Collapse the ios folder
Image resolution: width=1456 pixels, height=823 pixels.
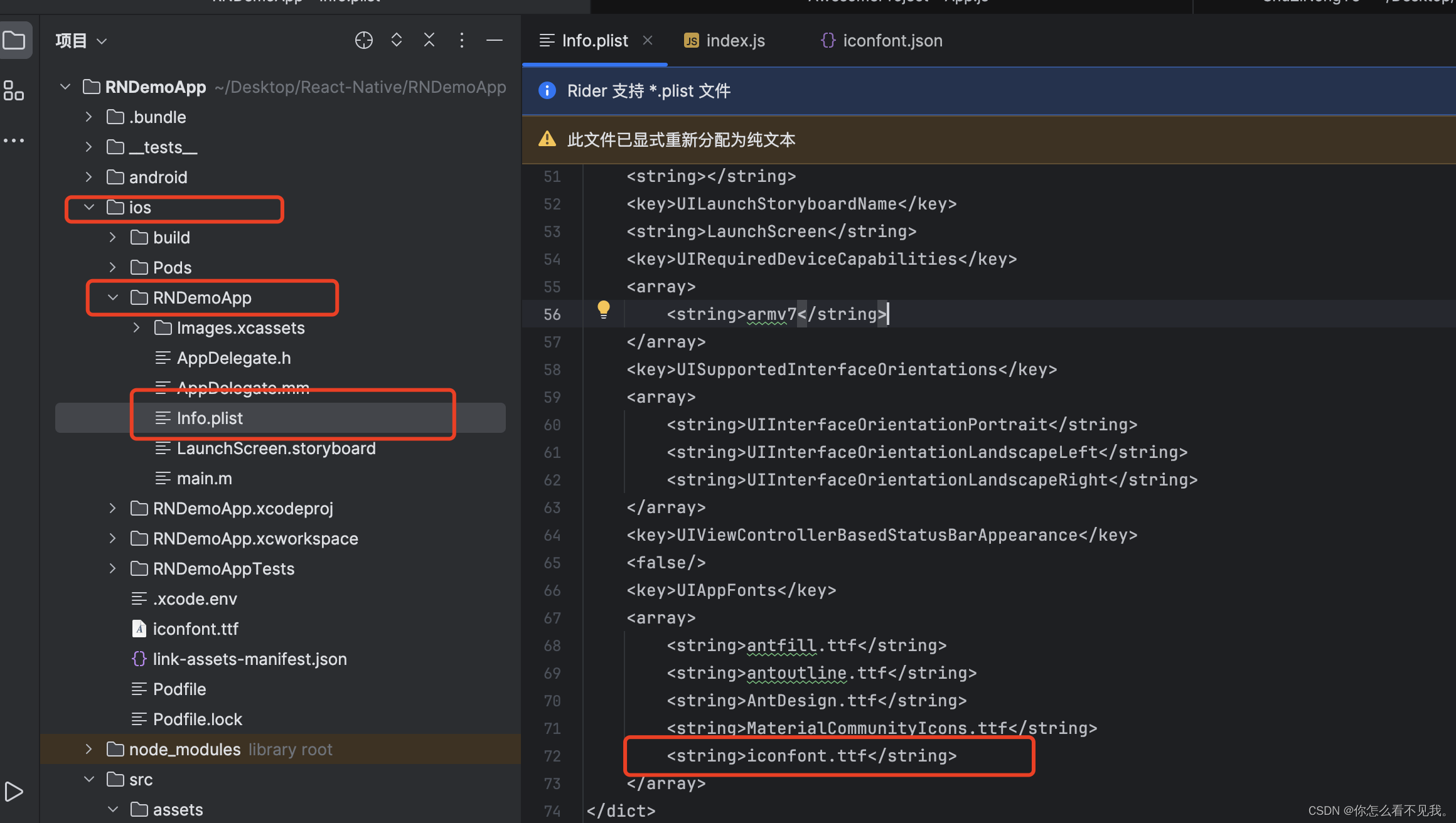pyautogui.click(x=89, y=208)
